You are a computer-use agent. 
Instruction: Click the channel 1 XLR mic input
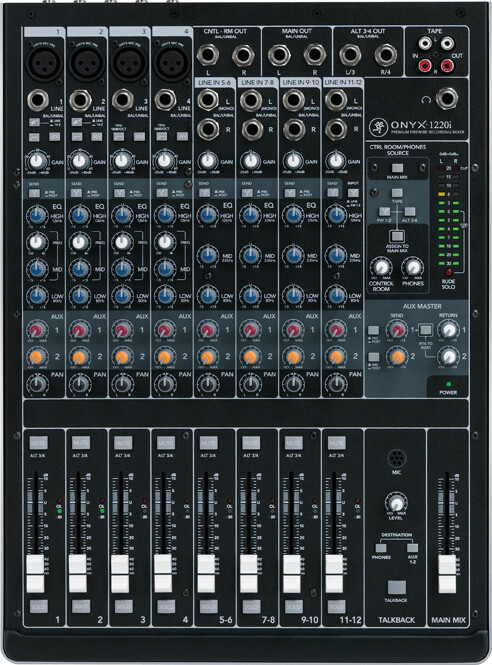tap(44, 63)
